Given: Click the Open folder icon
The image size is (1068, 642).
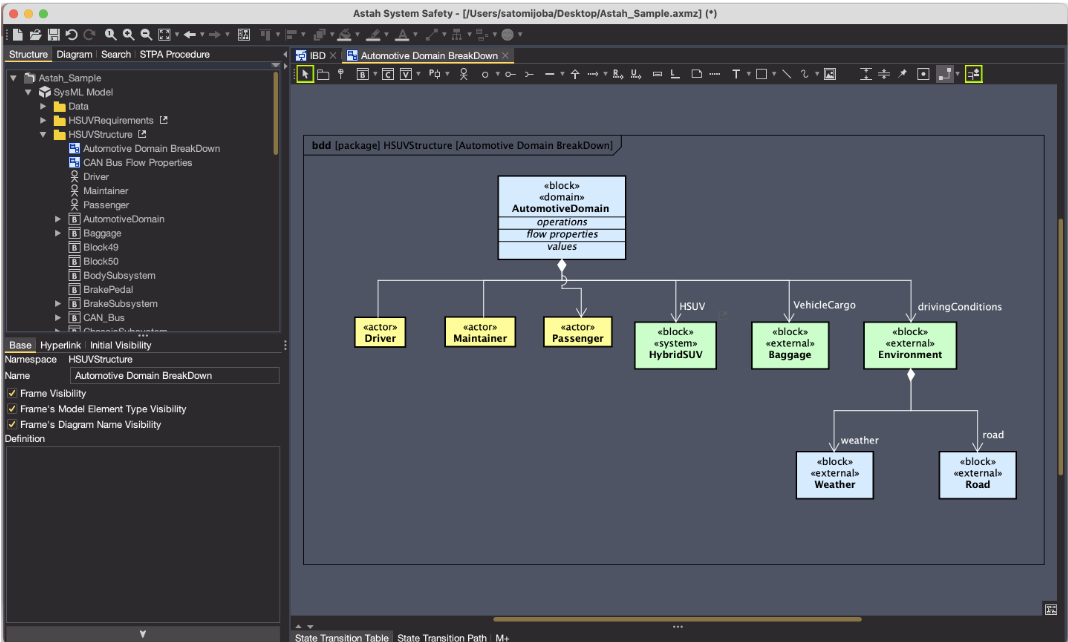Looking at the screenshot, I should 35,34.
